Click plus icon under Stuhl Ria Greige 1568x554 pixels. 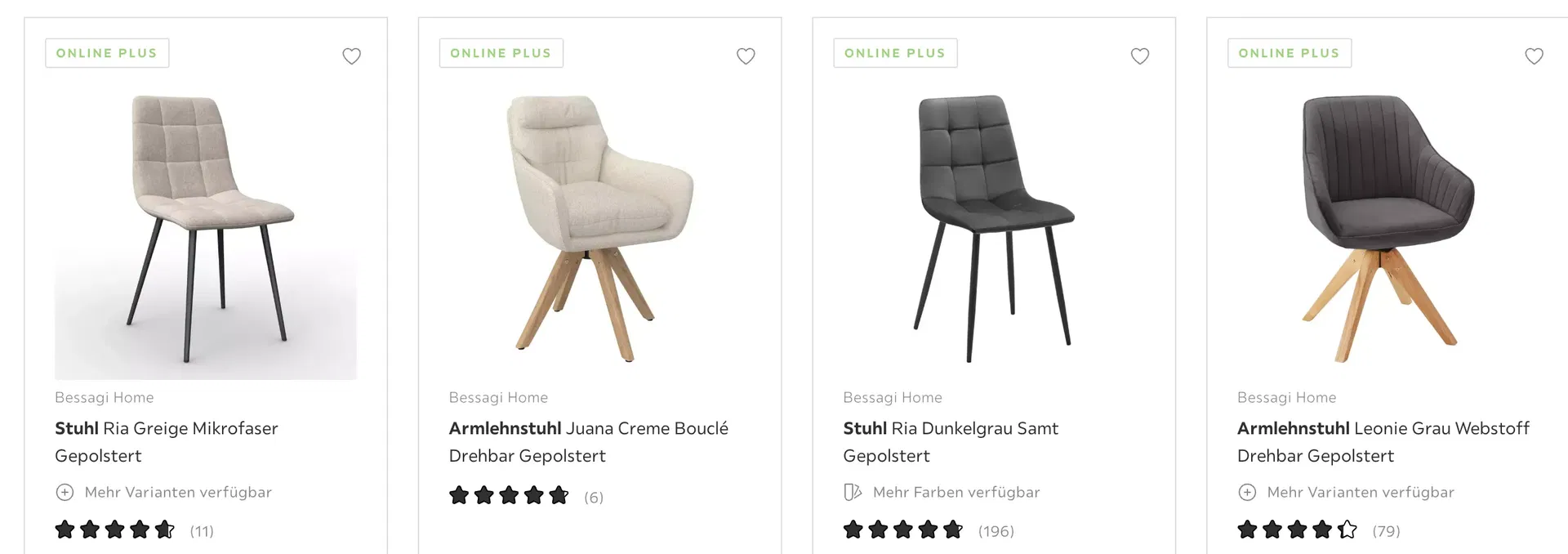[x=65, y=493]
